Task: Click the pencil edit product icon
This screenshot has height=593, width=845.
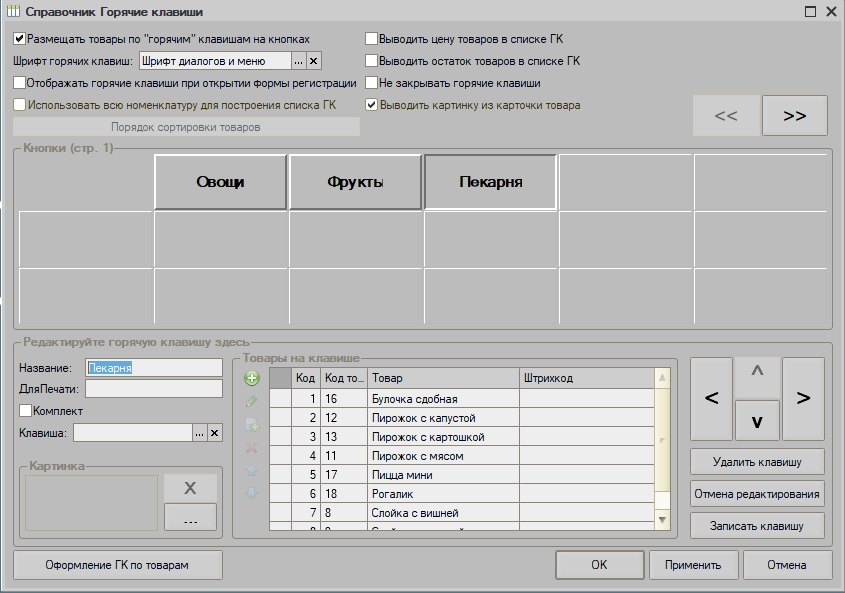Action: coord(252,401)
